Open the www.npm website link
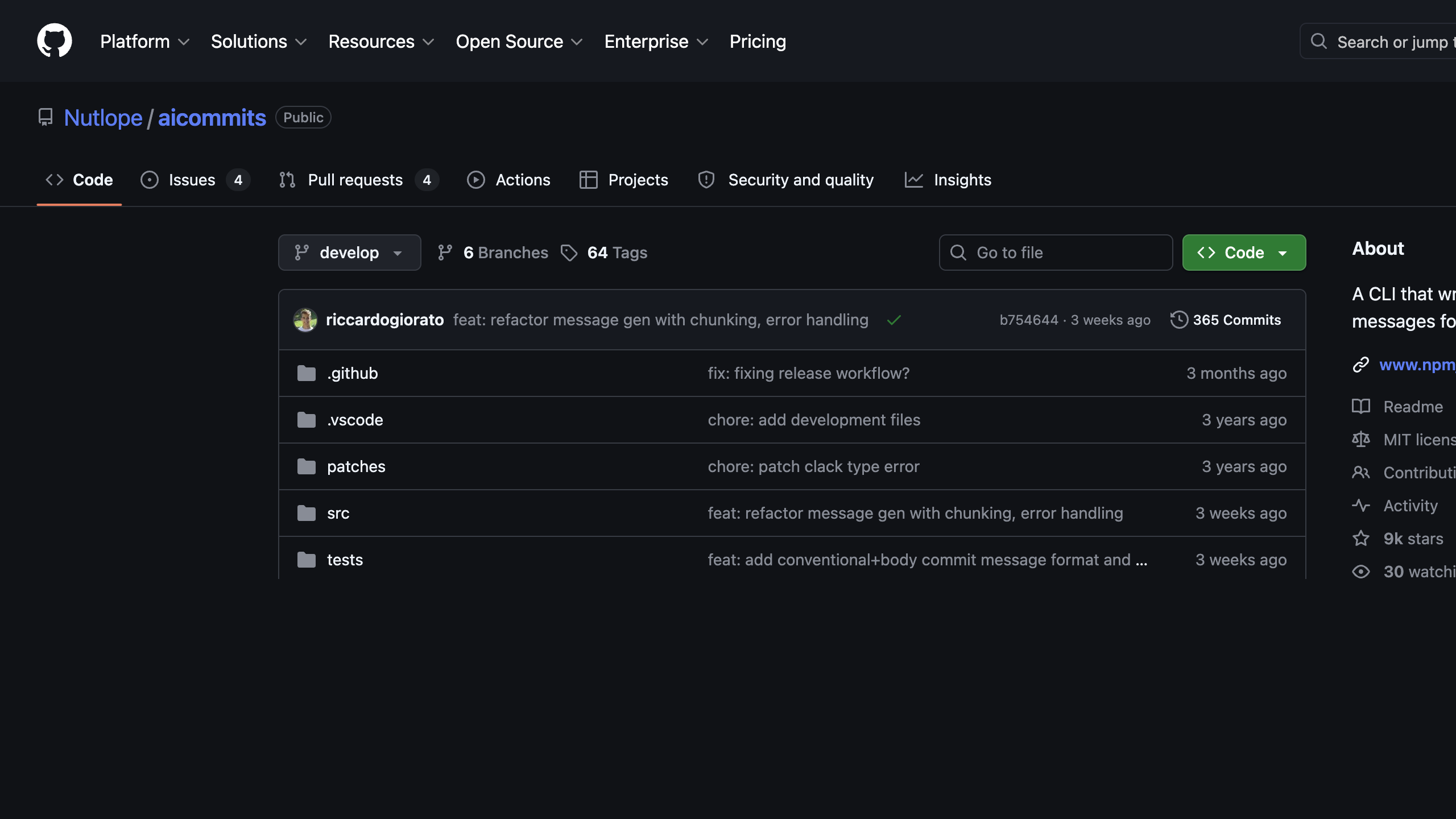Image resolution: width=1456 pixels, height=819 pixels. (x=1417, y=365)
